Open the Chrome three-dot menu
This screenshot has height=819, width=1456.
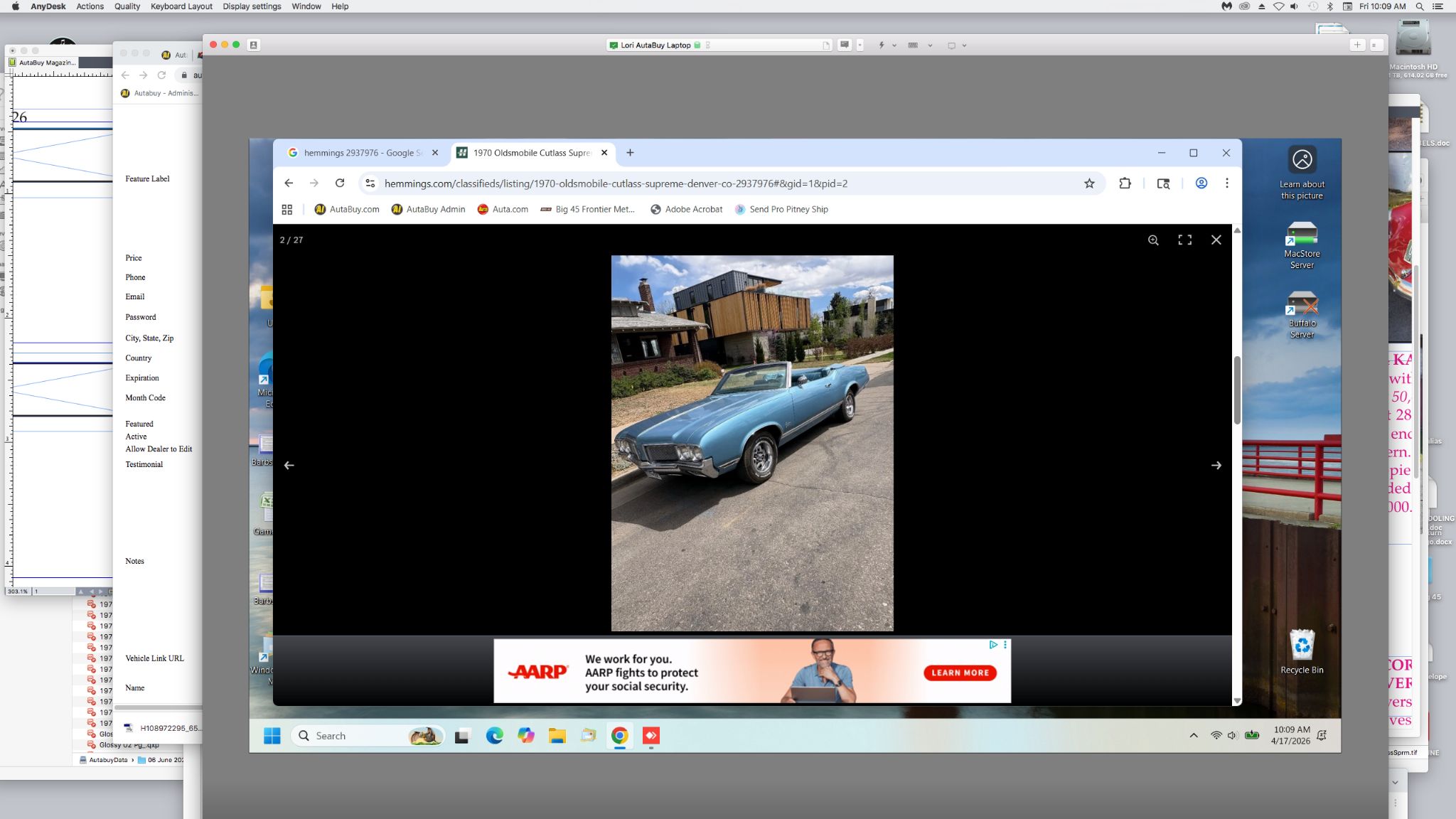click(x=1226, y=183)
